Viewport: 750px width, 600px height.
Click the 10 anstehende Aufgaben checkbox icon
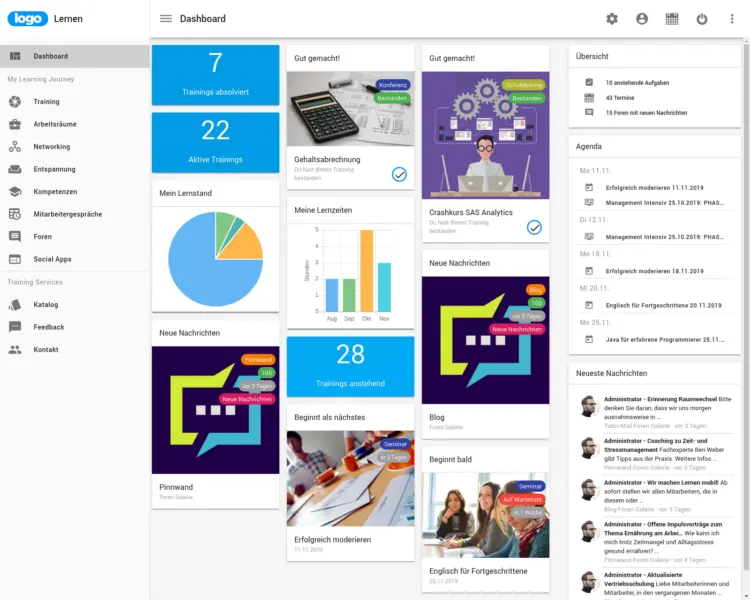click(589, 82)
